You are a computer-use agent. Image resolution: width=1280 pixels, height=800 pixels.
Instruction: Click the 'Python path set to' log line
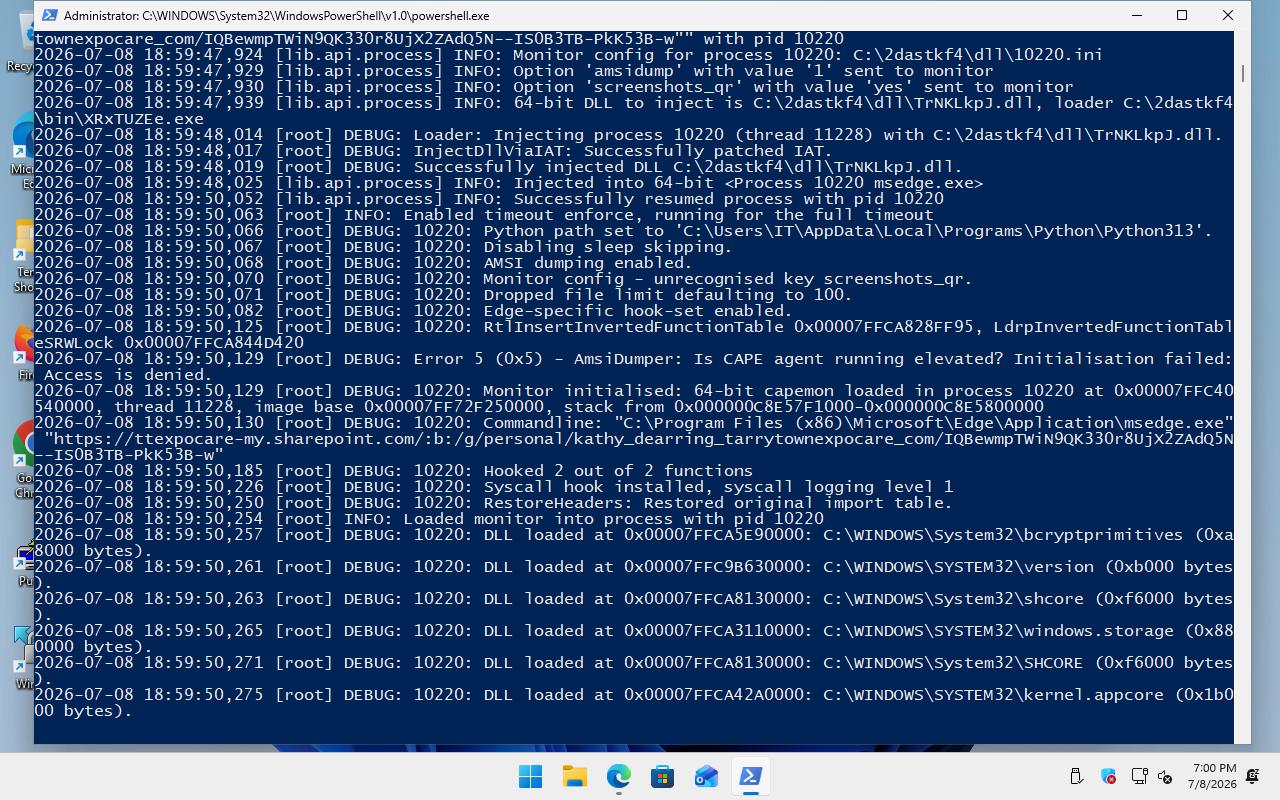coord(623,231)
